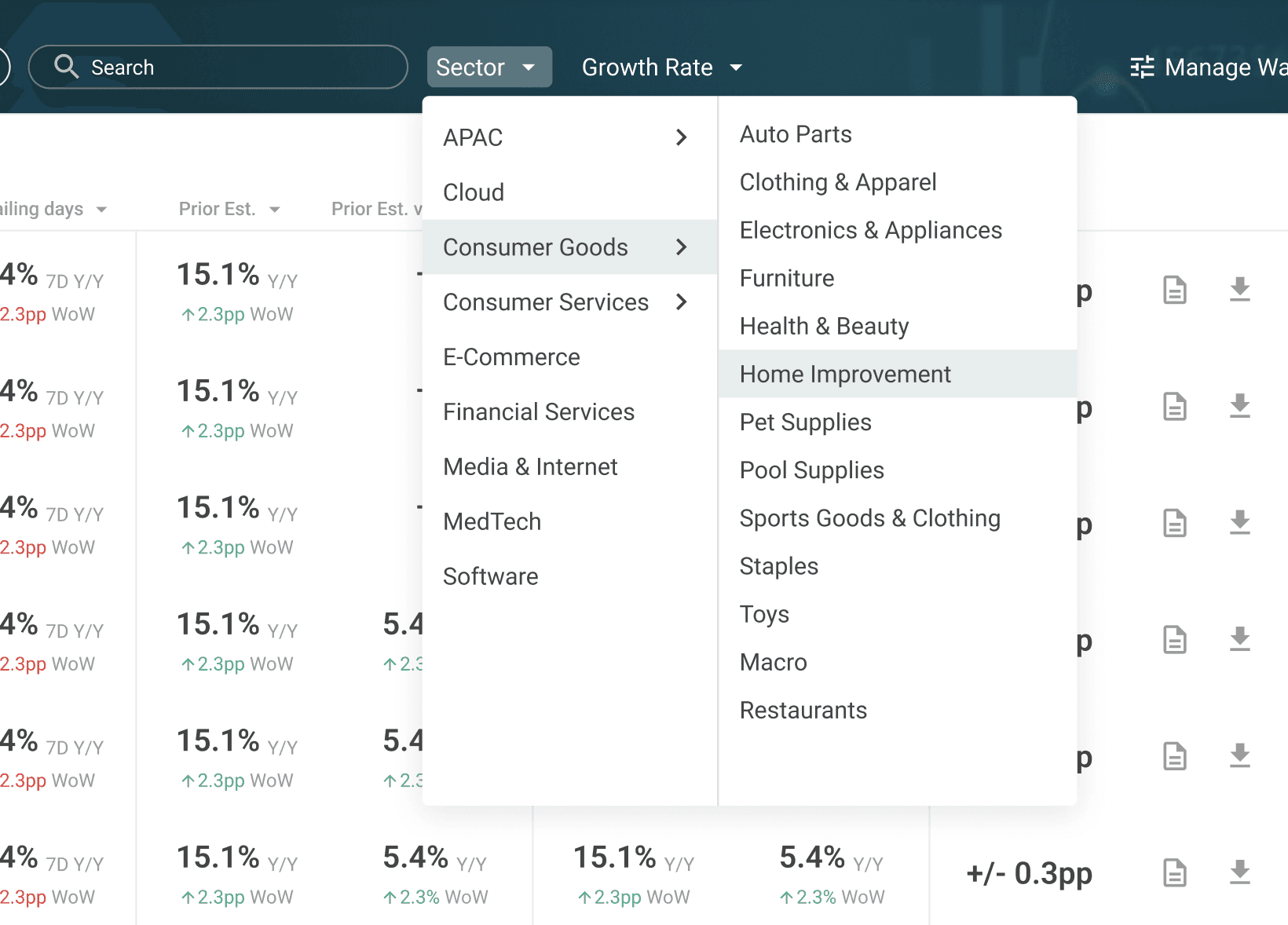Choose Home Improvement subsector
Viewport: 1288px width, 925px height.
(x=898, y=374)
